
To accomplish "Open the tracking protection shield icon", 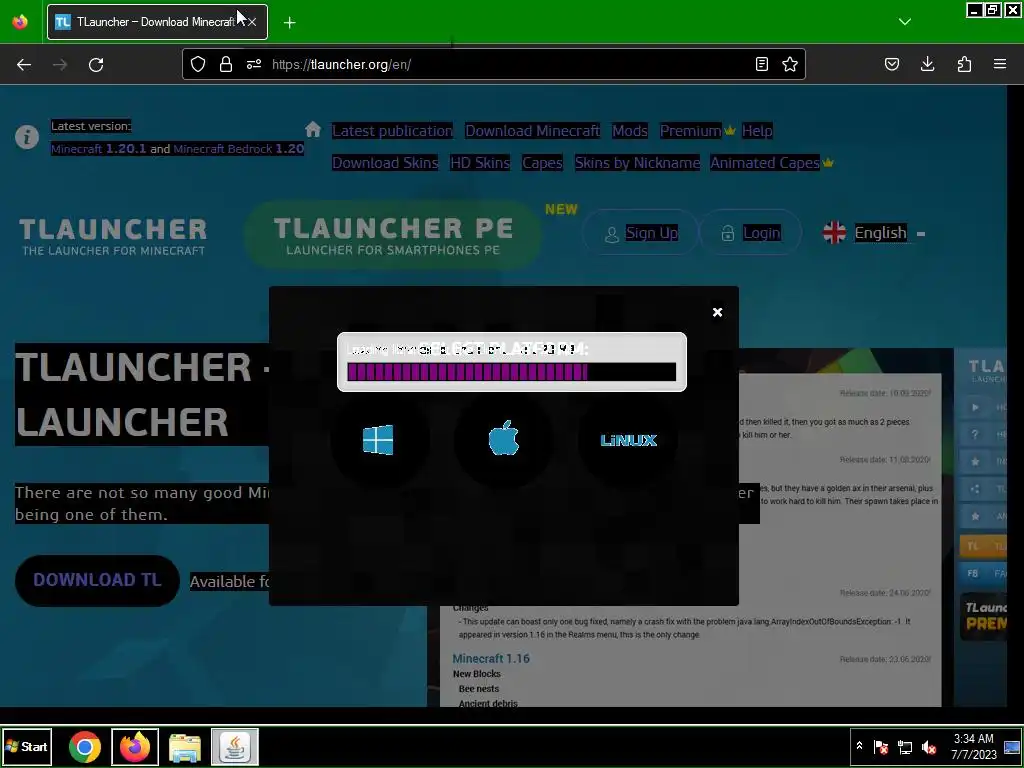I will 198,64.
